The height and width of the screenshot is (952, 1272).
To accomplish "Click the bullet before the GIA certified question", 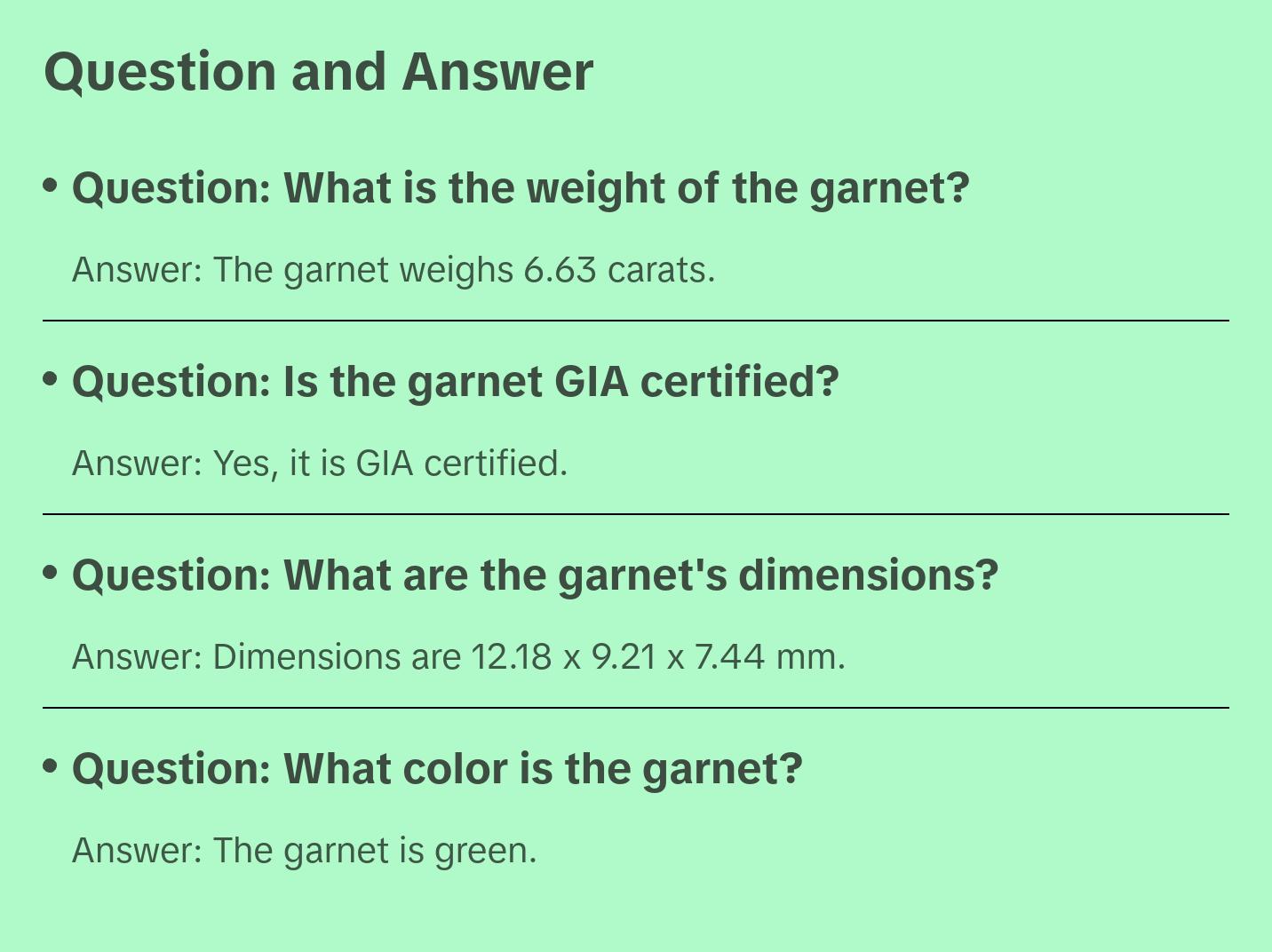I will (51, 379).
